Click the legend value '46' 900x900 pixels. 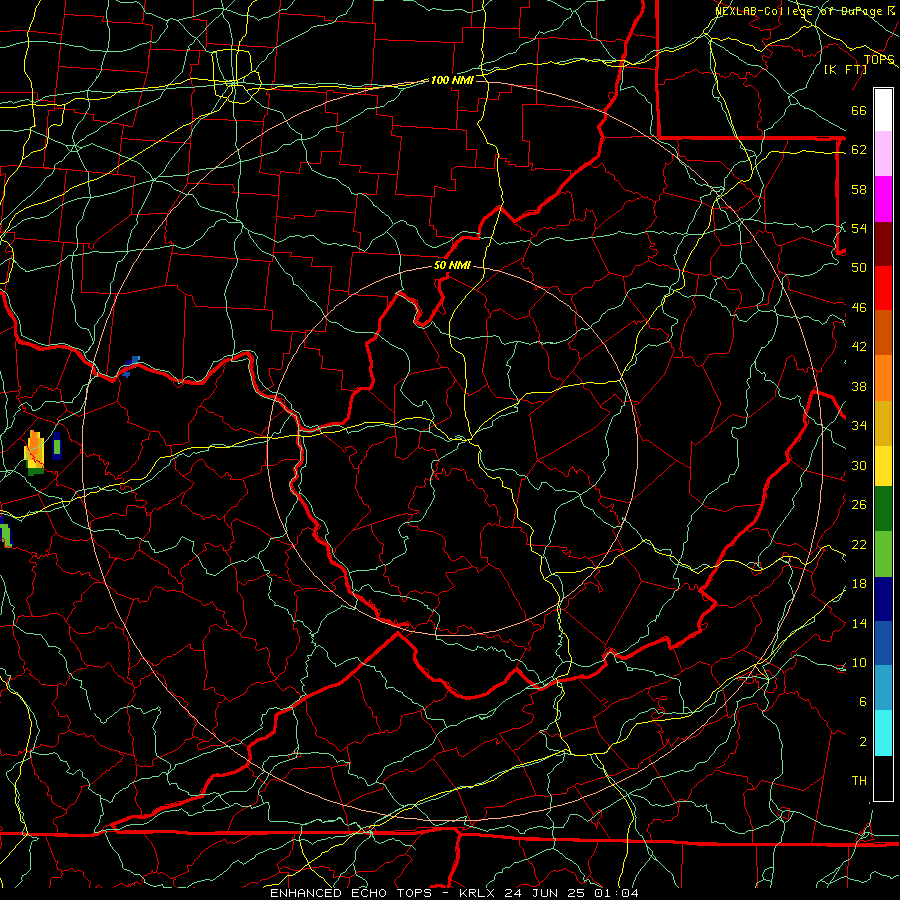point(859,308)
